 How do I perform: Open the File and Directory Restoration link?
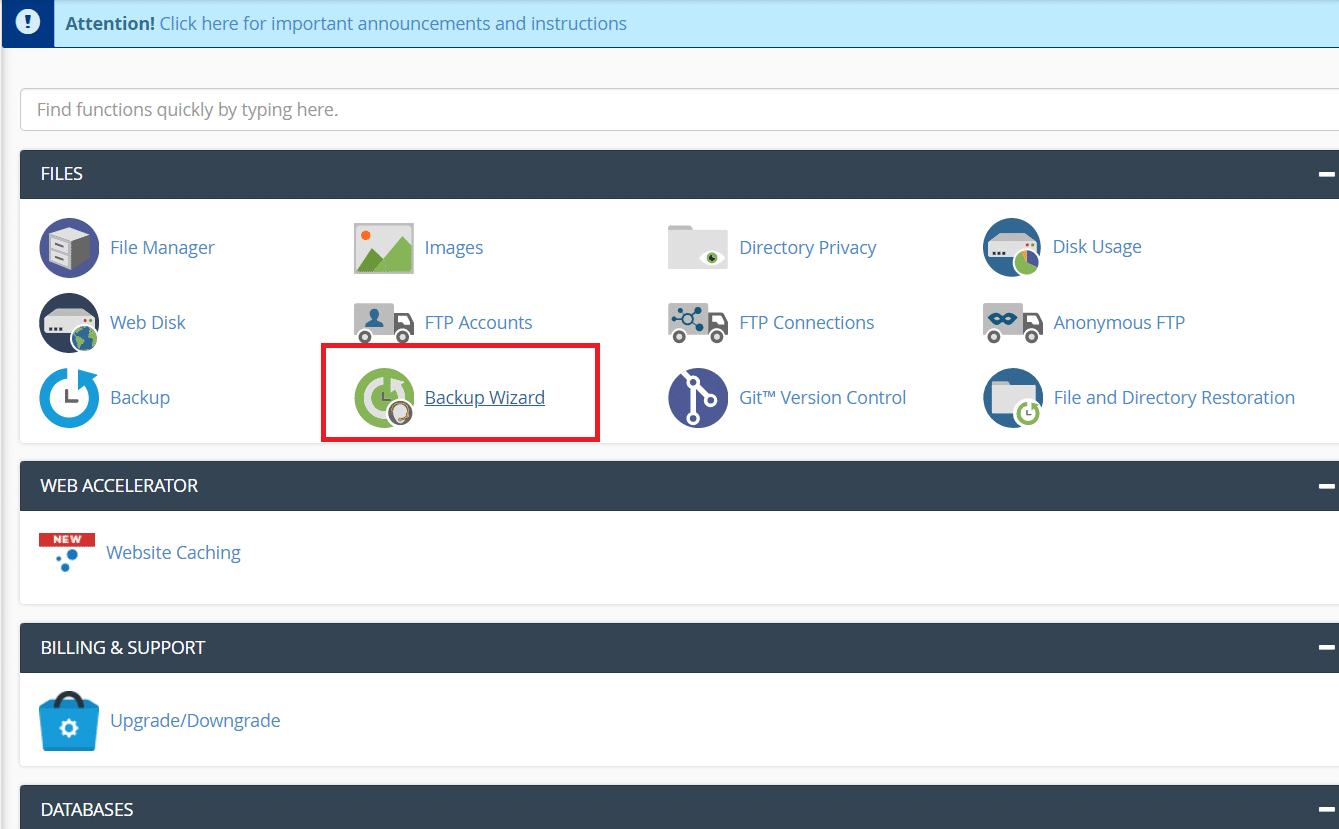pyautogui.click(x=1174, y=398)
